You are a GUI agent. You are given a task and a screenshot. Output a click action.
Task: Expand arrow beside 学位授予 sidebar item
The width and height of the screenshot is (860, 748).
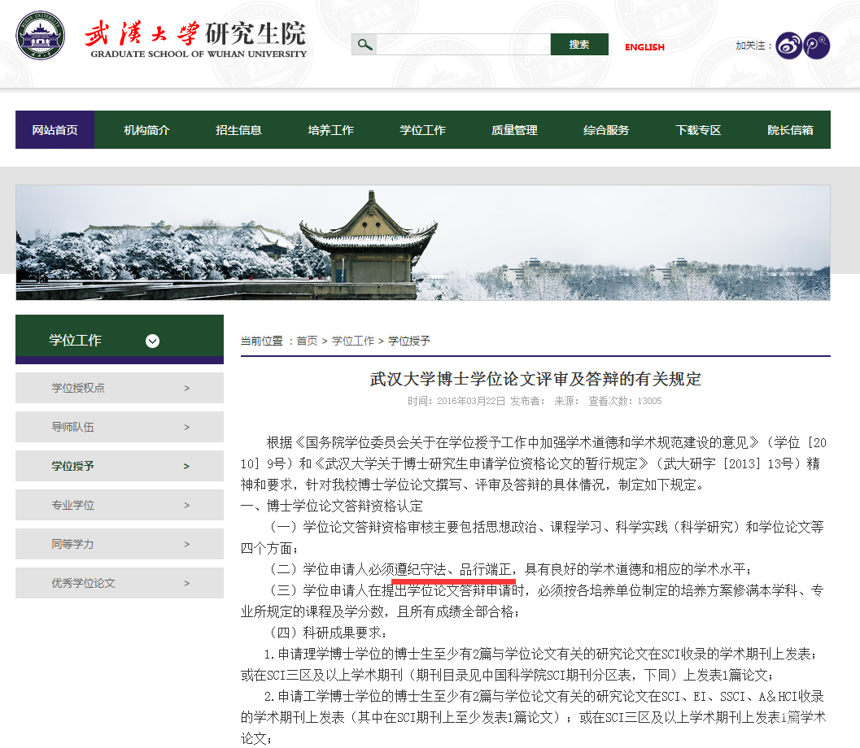[x=186, y=466]
